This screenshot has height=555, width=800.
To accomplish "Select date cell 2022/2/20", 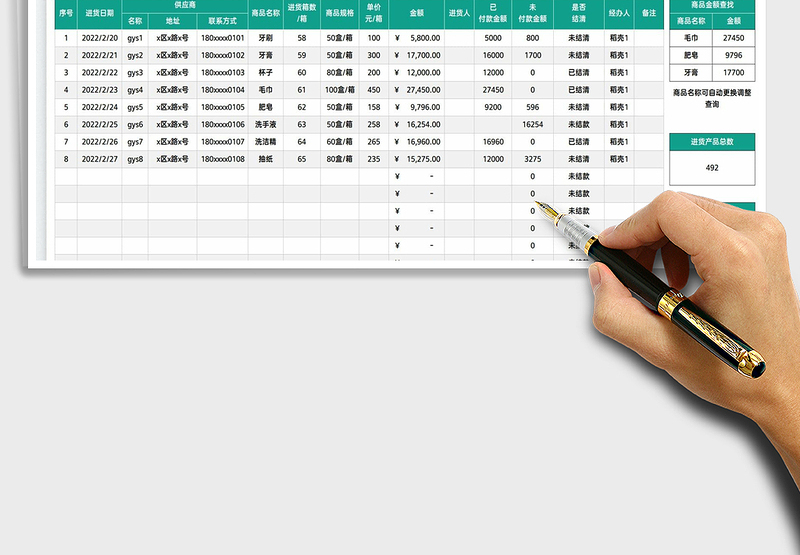I will point(99,38).
